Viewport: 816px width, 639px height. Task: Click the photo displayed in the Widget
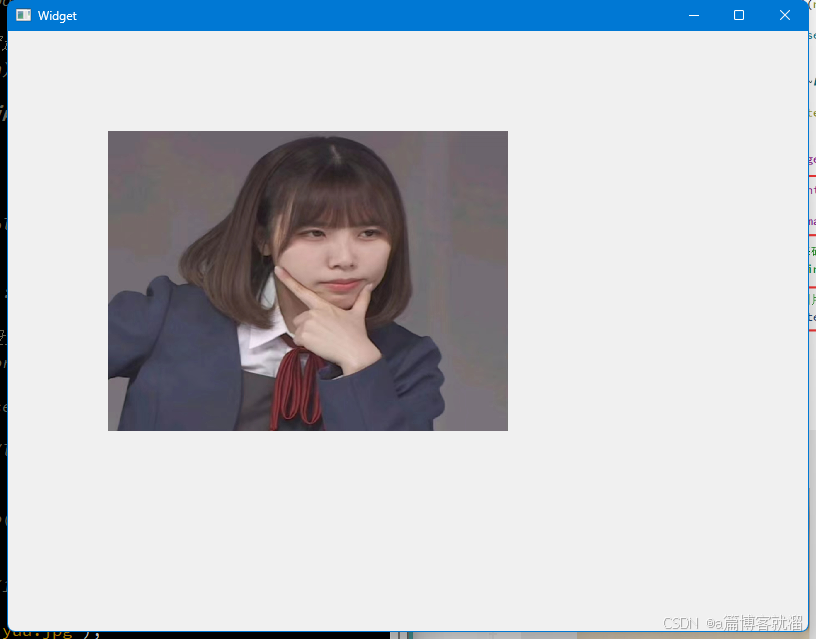coord(308,280)
